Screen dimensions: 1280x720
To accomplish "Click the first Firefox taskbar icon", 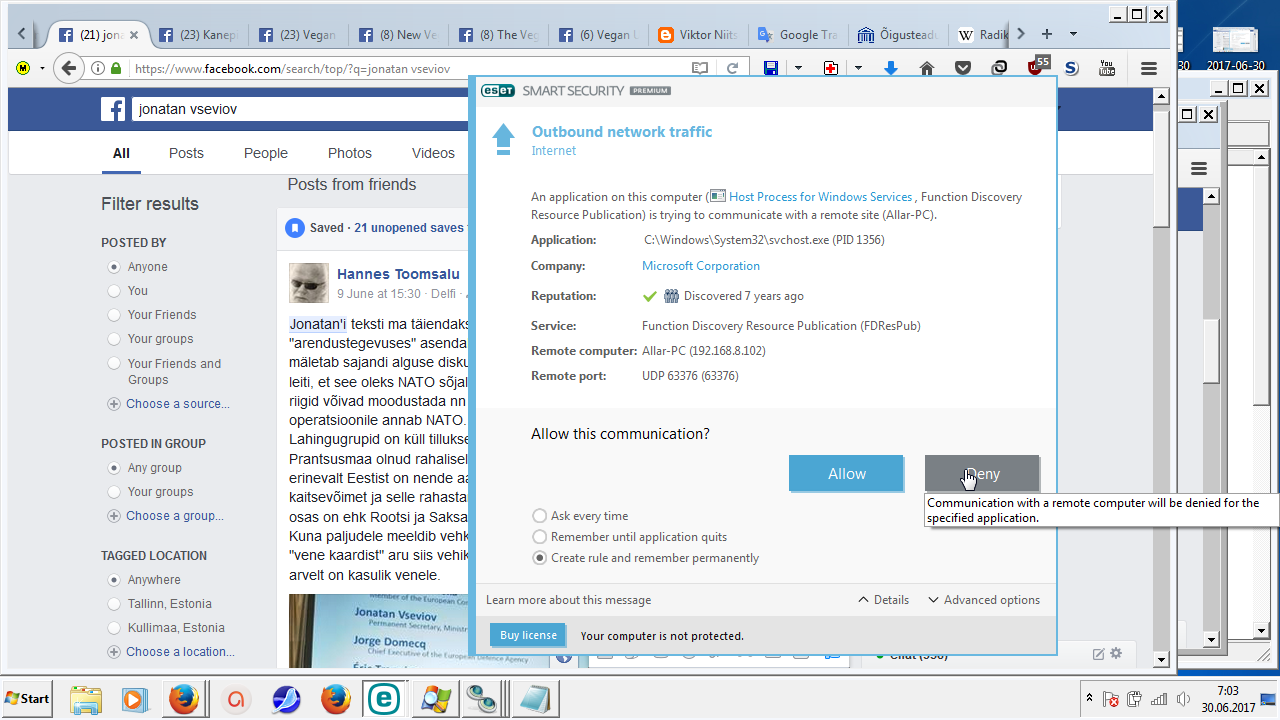I will tap(183, 698).
